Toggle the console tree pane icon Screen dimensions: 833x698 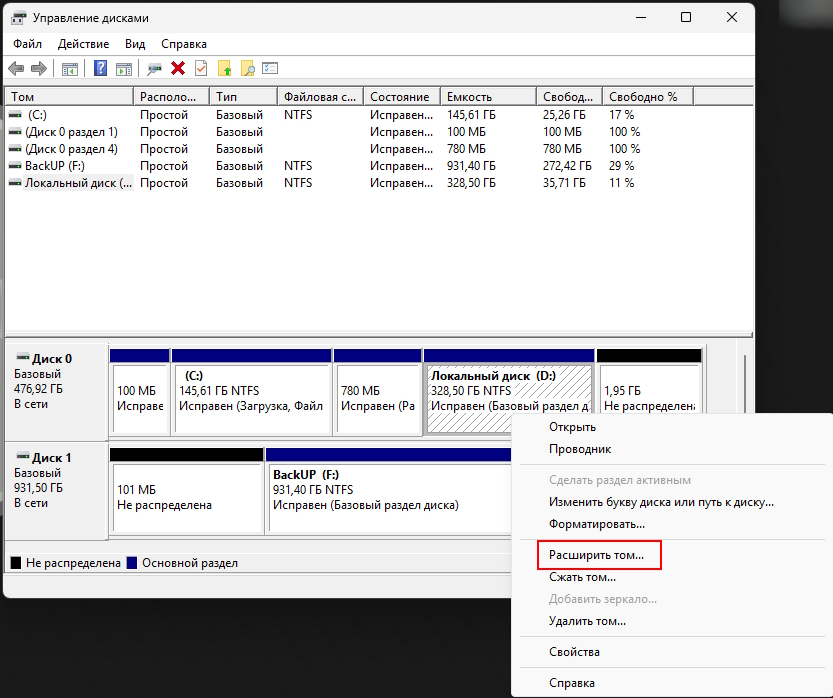[x=70, y=69]
